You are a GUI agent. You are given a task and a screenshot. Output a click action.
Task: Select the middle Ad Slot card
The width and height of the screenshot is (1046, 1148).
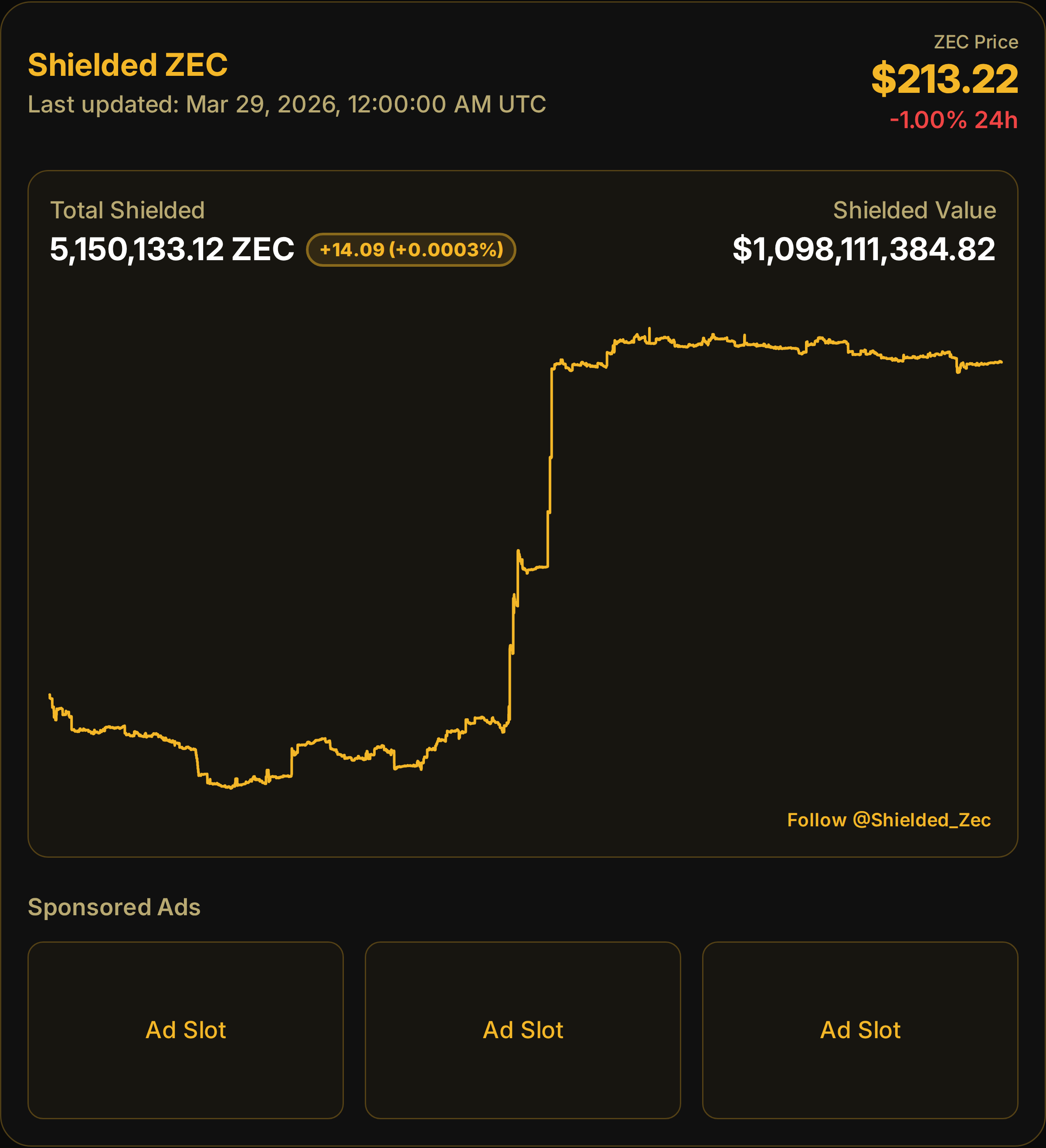pos(523,1030)
